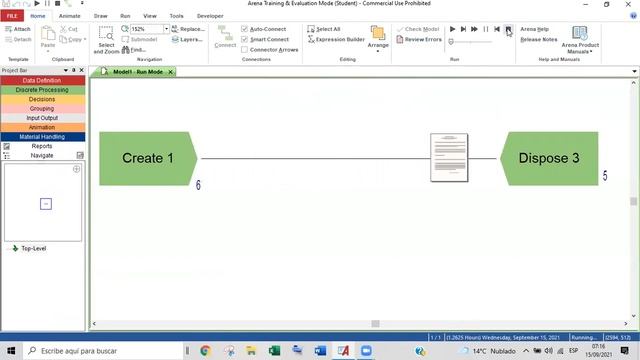Open the Material Handling panel

(42, 137)
